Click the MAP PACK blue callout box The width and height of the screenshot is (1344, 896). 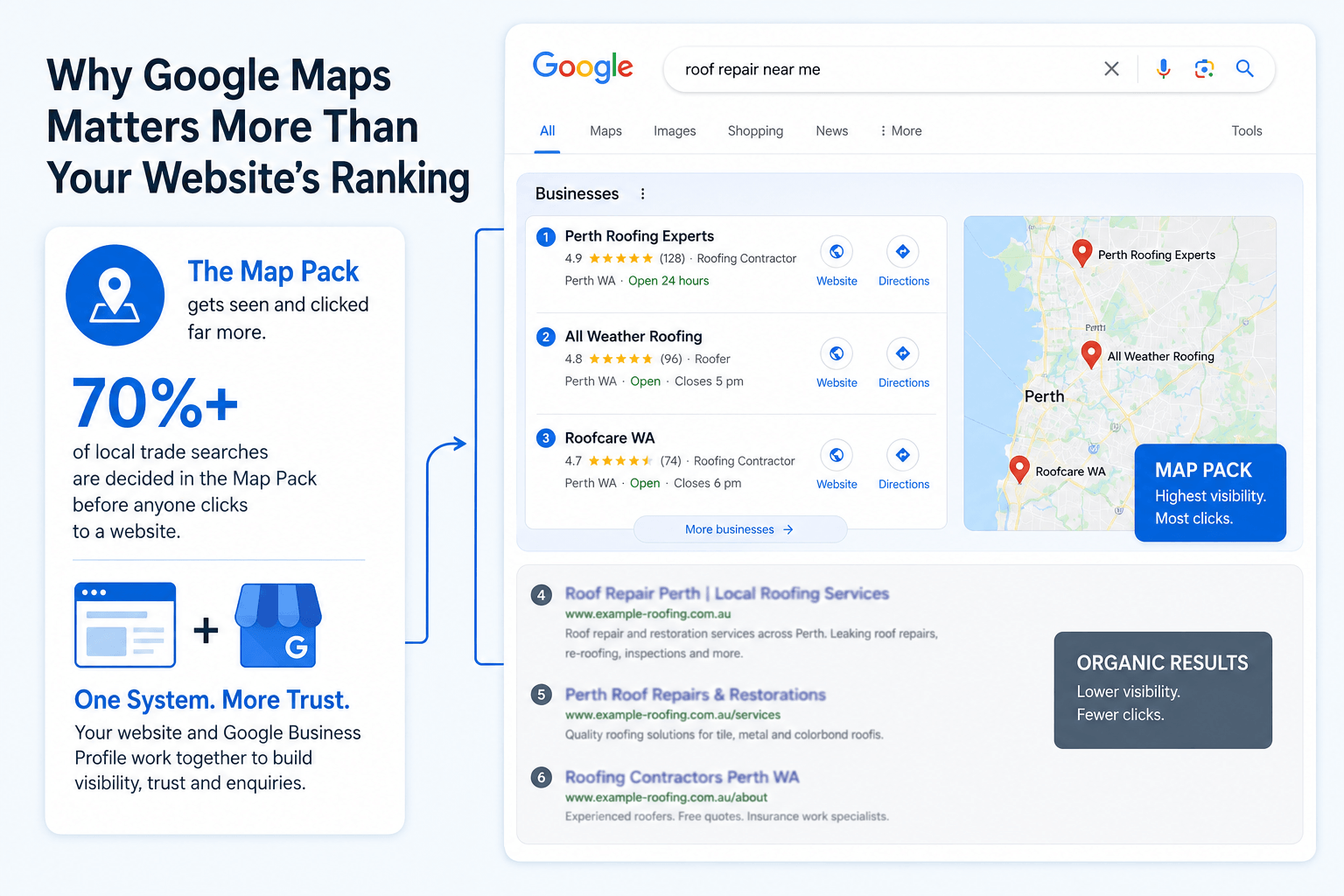pyautogui.click(x=1210, y=493)
